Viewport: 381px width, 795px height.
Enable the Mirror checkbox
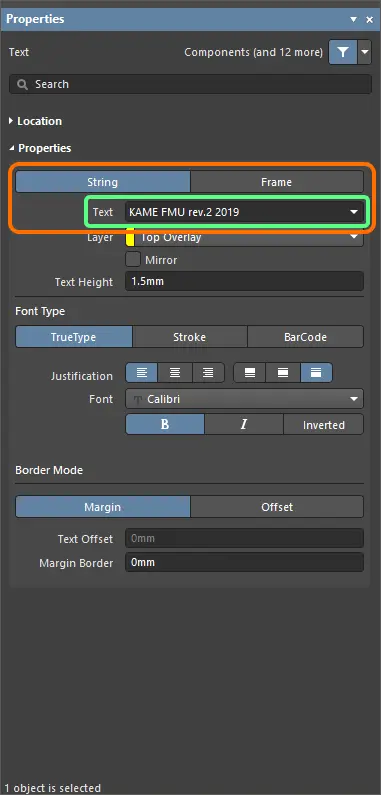[133, 260]
